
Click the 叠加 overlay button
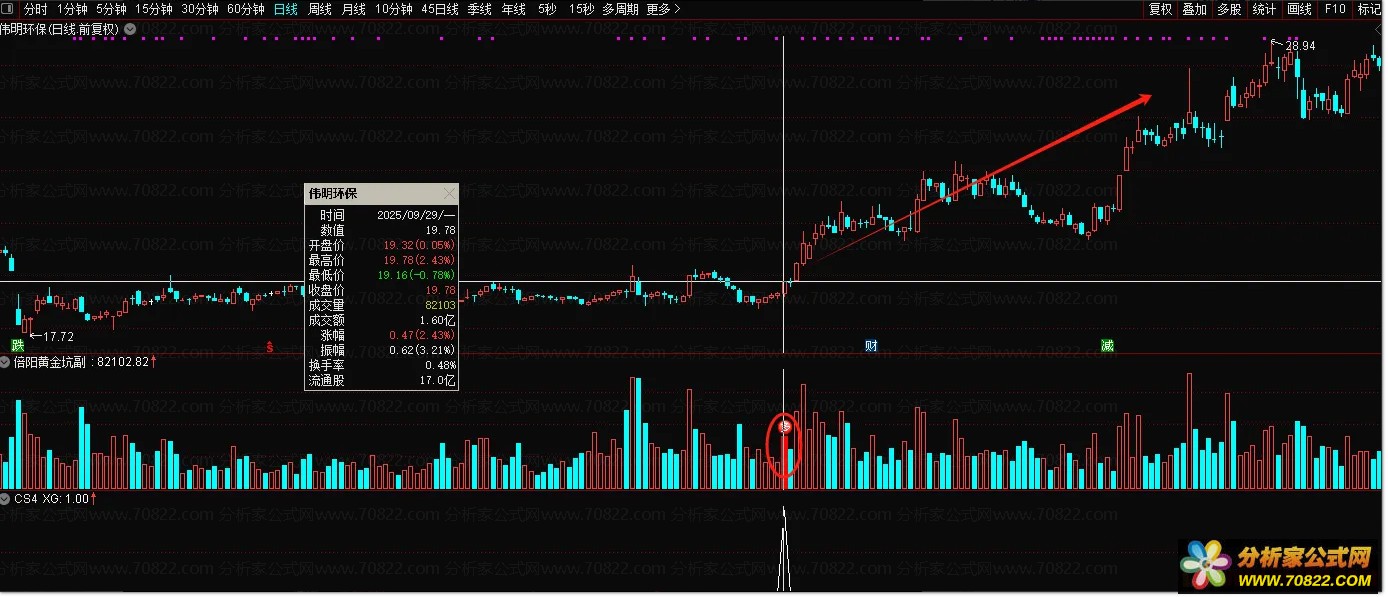pos(1194,9)
